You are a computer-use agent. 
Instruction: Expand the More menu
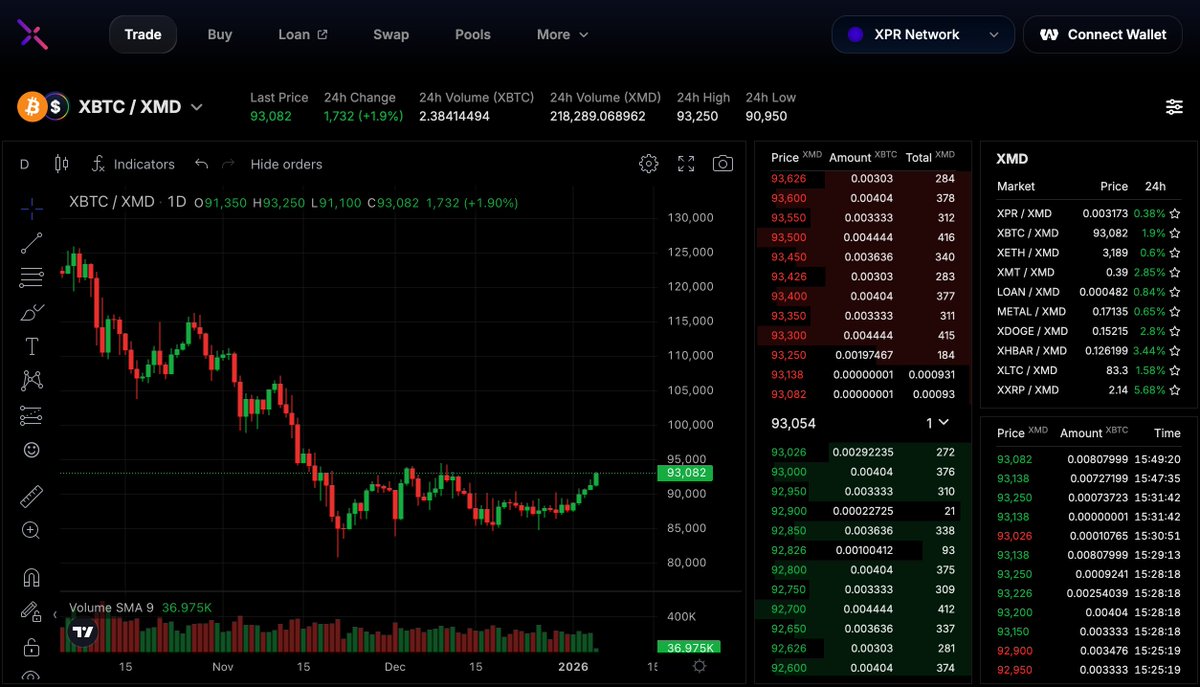(x=562, y=34)
